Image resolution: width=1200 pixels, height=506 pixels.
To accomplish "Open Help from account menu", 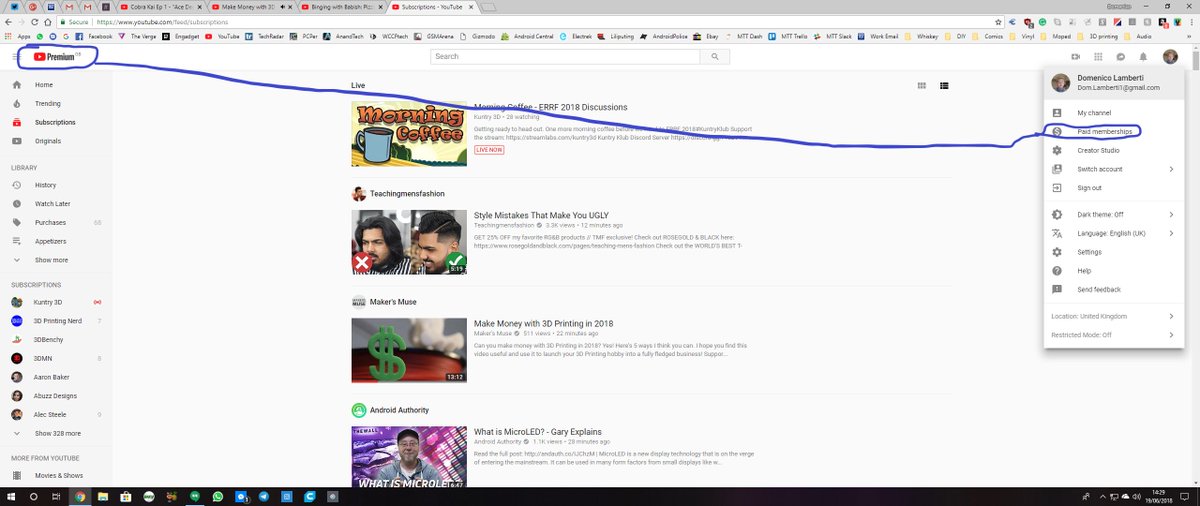I will 1113,271.
